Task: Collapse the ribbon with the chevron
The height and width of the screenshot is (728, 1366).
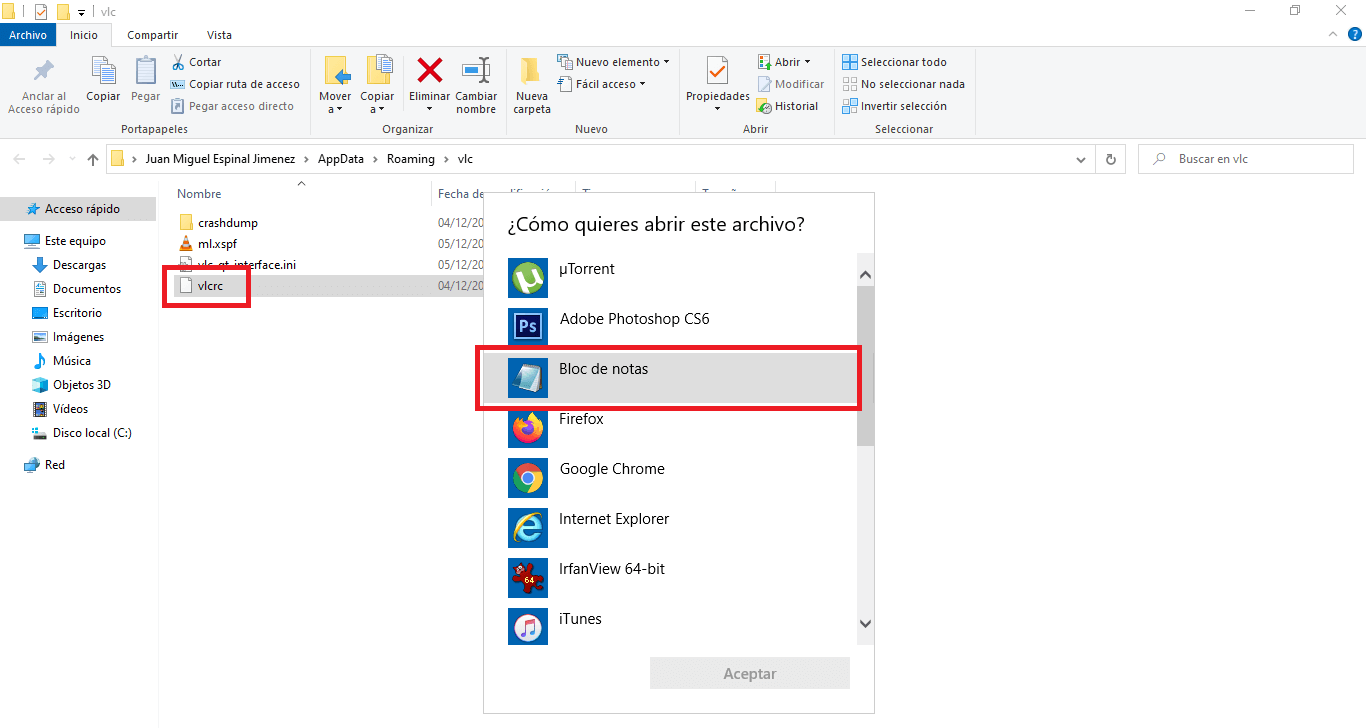Action: point(1331,34)
